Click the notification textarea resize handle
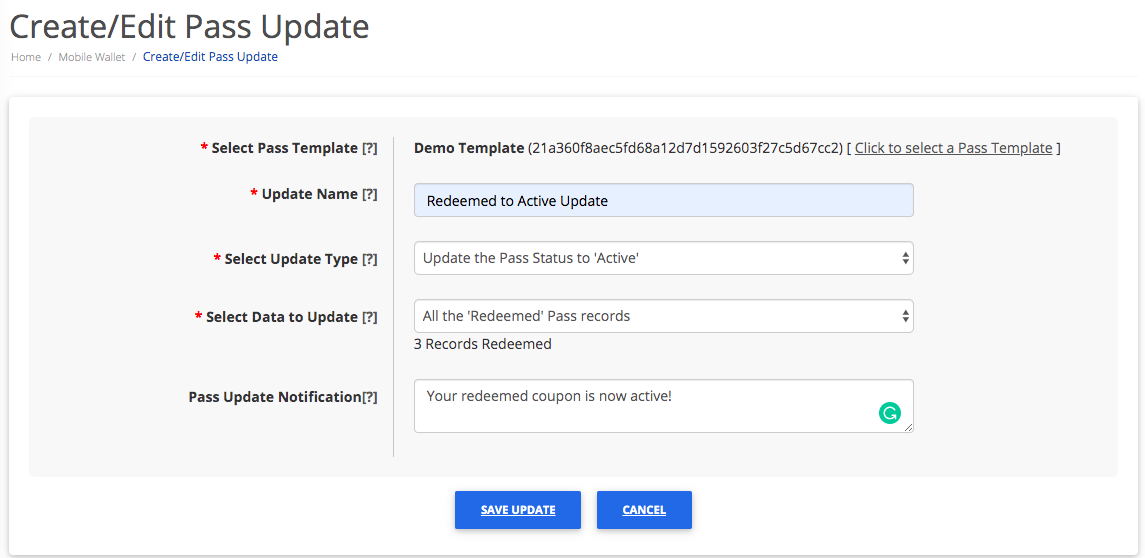Screen dimensions: 1145x558 pos(908,428)
